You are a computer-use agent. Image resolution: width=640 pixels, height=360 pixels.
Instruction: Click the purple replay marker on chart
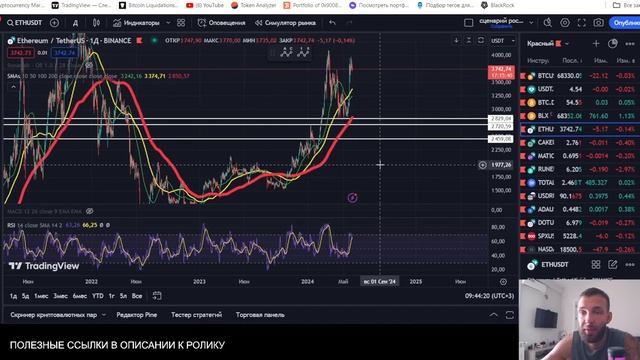click(352, 198)
